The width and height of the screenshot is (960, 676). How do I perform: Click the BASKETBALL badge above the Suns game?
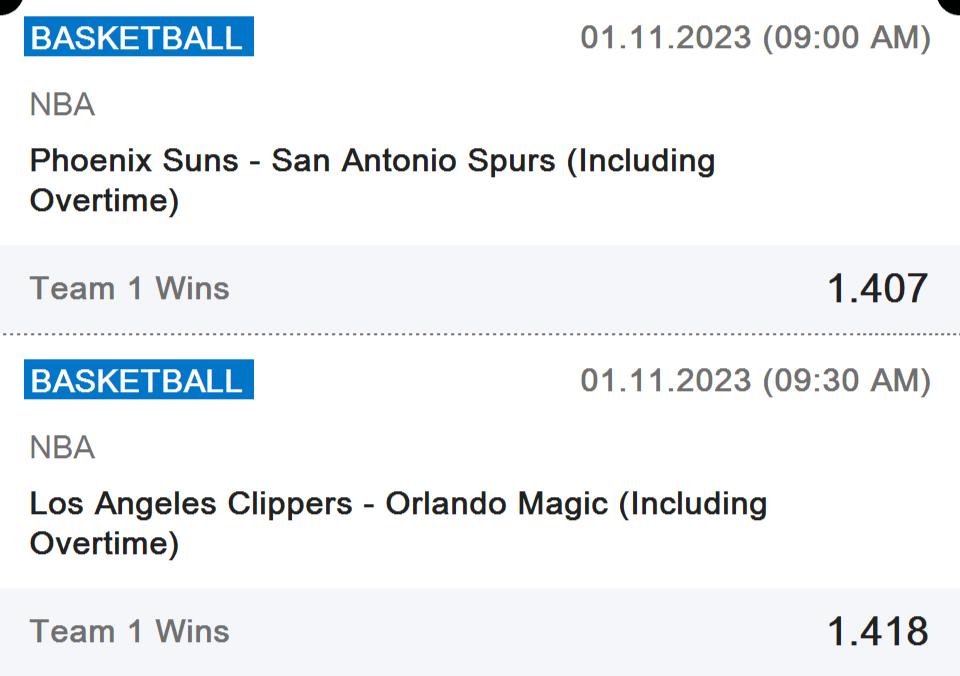point(138,38)
